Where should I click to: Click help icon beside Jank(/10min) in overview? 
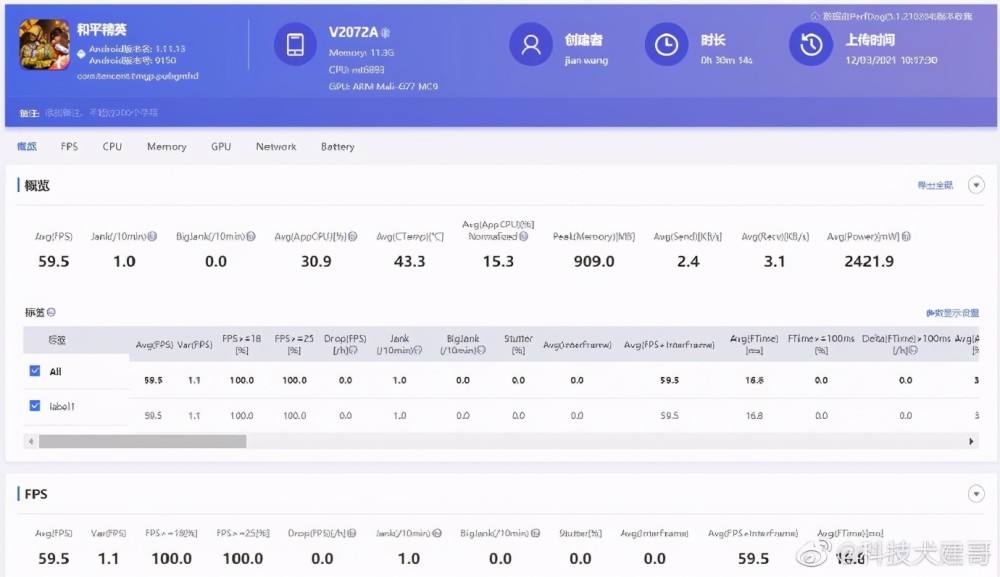click(x=152, y=237)
